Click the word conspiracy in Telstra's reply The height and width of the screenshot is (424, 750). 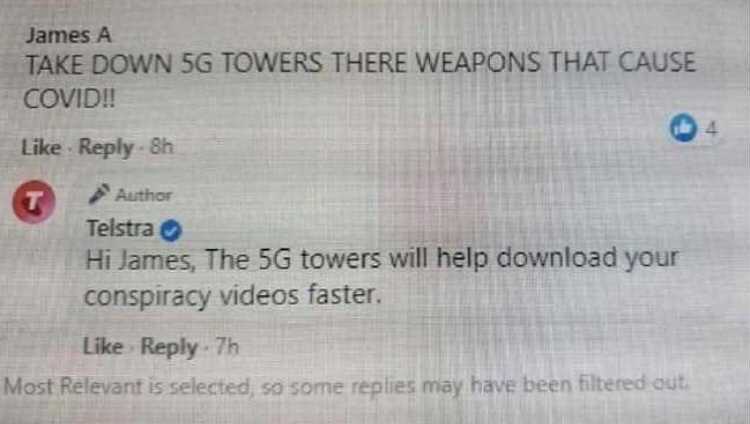point(147,296)
